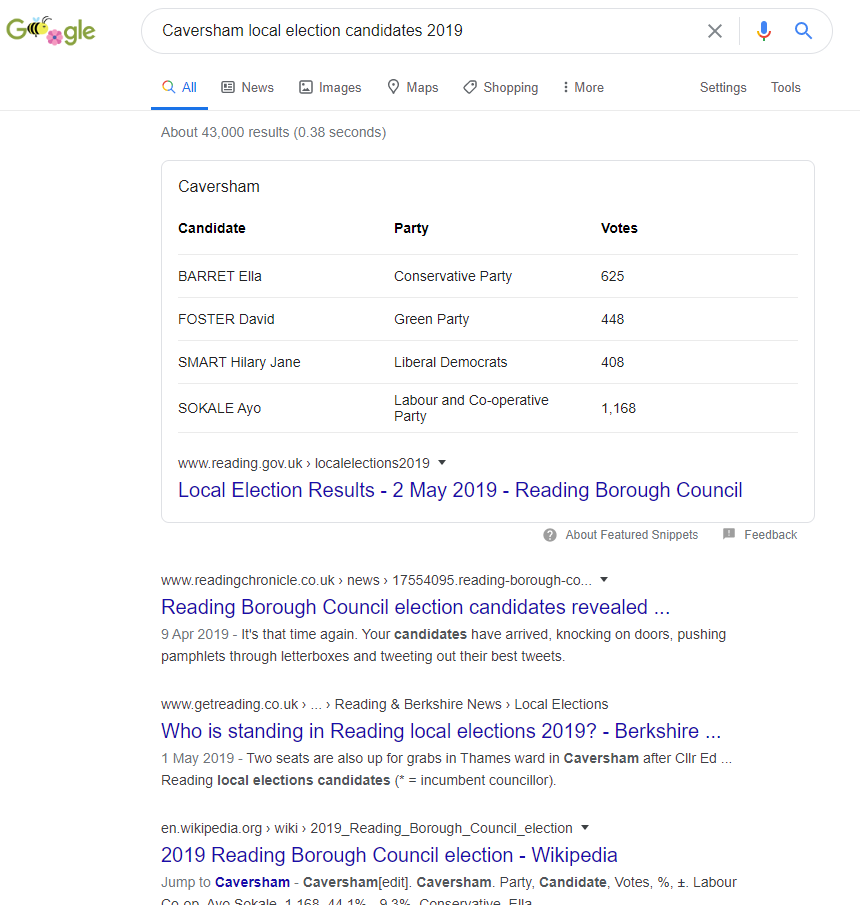Follow the Jump to Caversham link

pos(252,882)
